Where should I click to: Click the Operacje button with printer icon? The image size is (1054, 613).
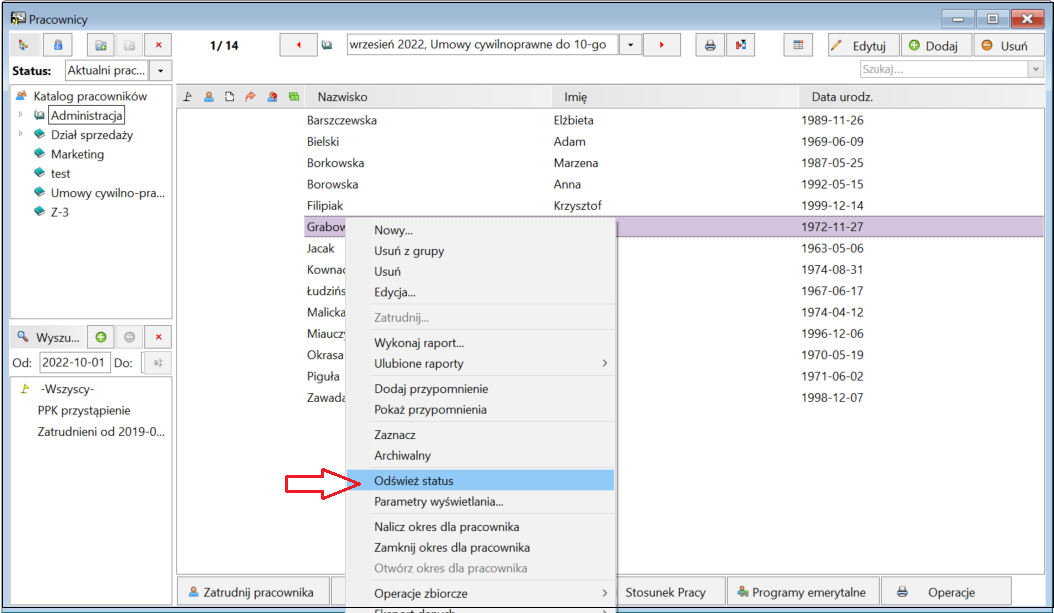point(946,592)
